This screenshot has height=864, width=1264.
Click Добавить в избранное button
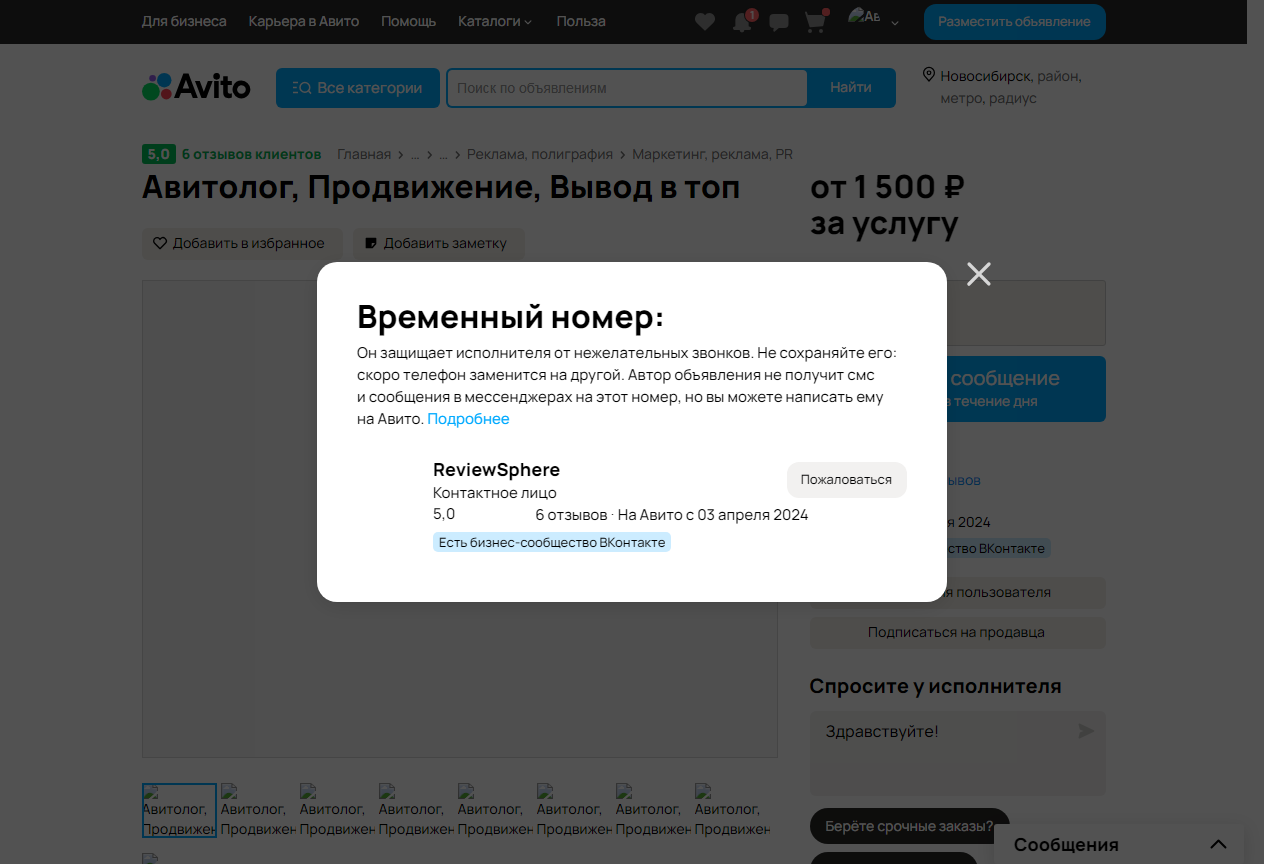[242, 243]
